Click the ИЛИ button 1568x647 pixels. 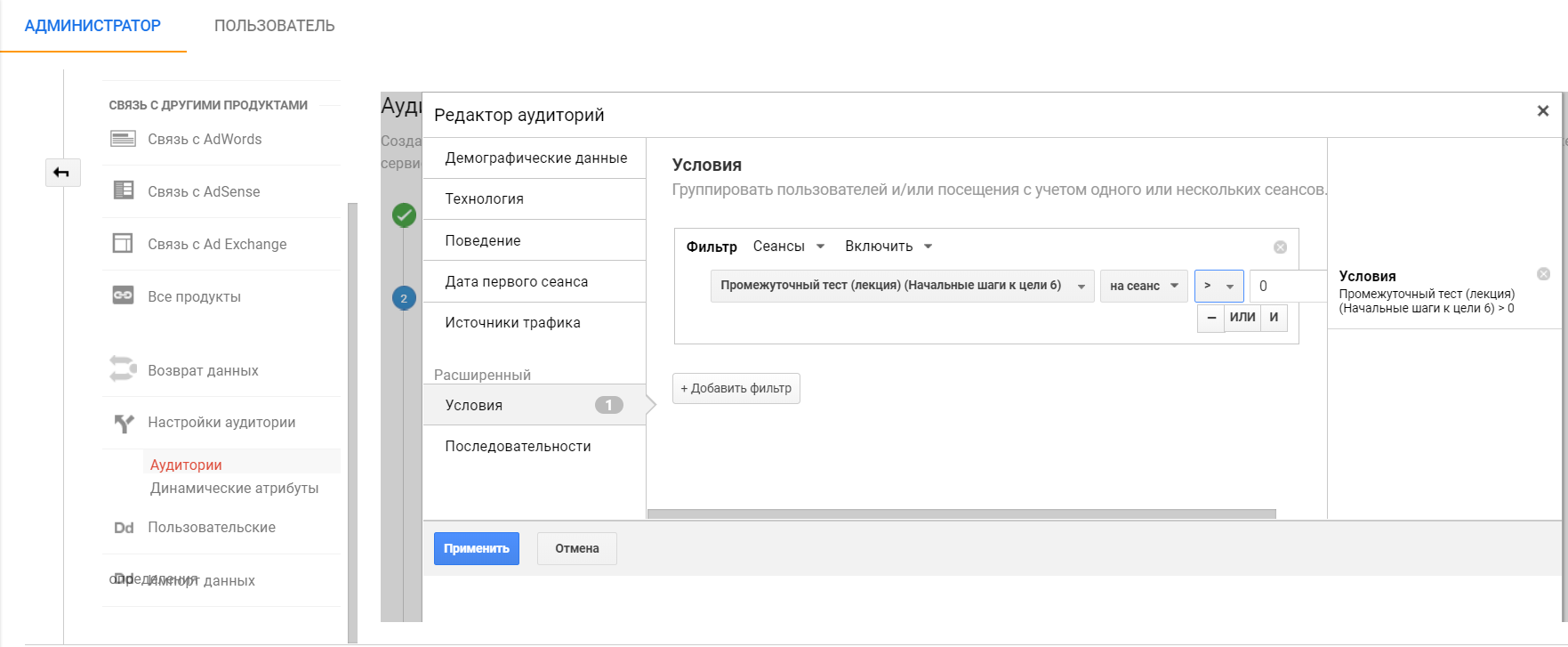click(1242, 318)
